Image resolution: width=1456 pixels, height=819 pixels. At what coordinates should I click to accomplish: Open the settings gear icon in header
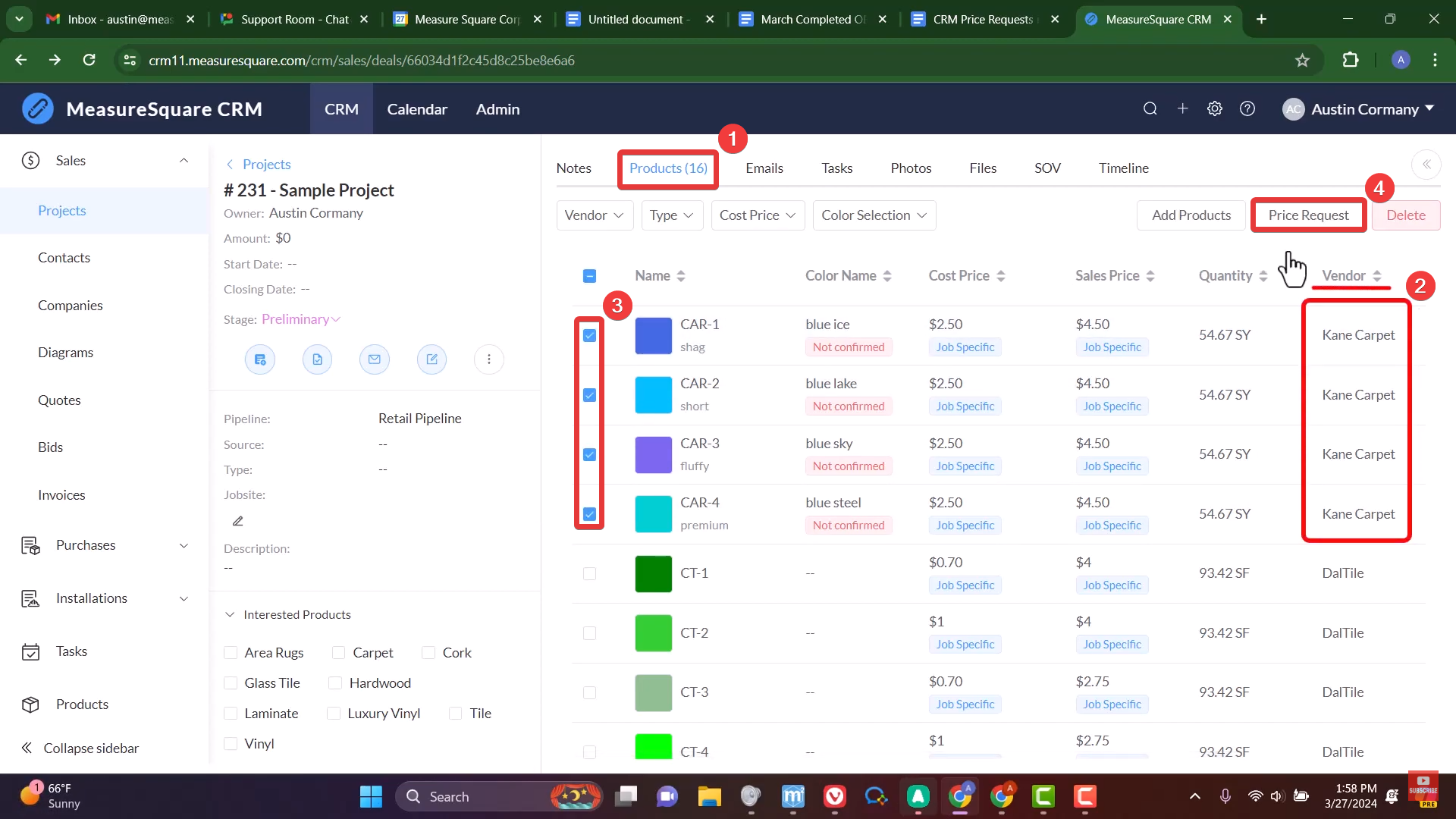click(x=1214, y=108)
